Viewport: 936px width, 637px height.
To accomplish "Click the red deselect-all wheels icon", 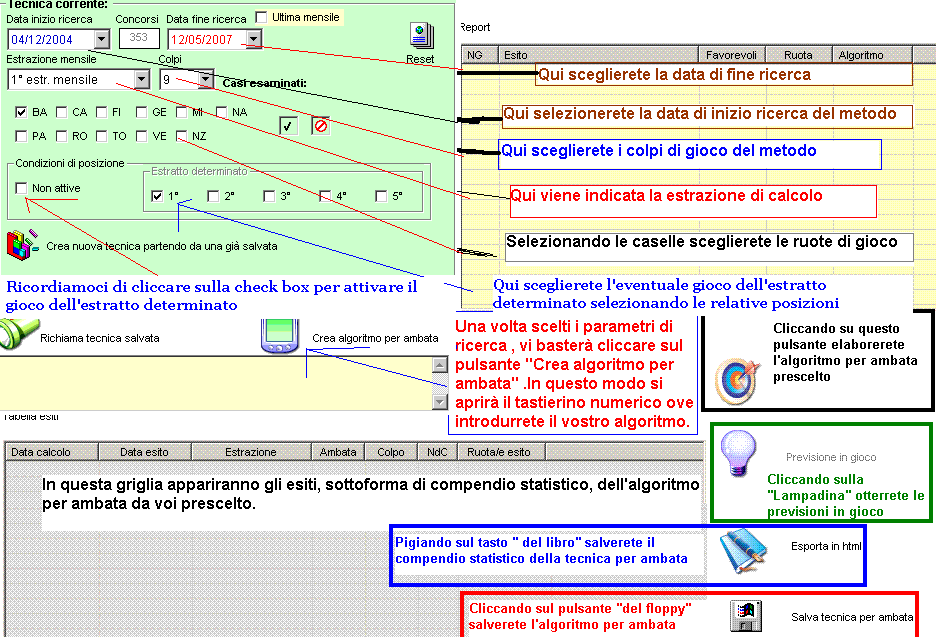I will [320, 125].
